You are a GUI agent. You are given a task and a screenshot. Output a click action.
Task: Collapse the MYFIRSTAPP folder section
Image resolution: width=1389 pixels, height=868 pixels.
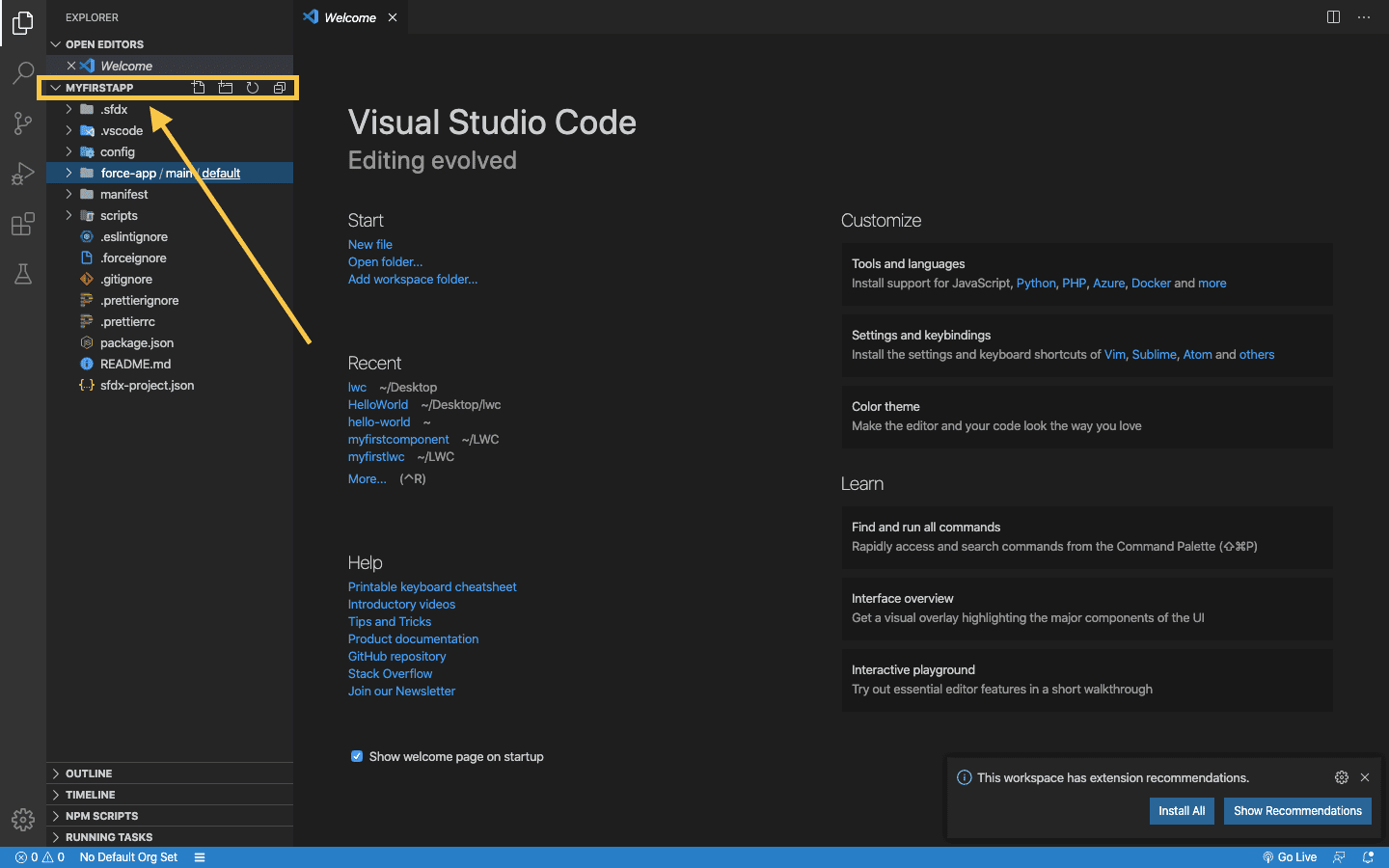point(55,88)
